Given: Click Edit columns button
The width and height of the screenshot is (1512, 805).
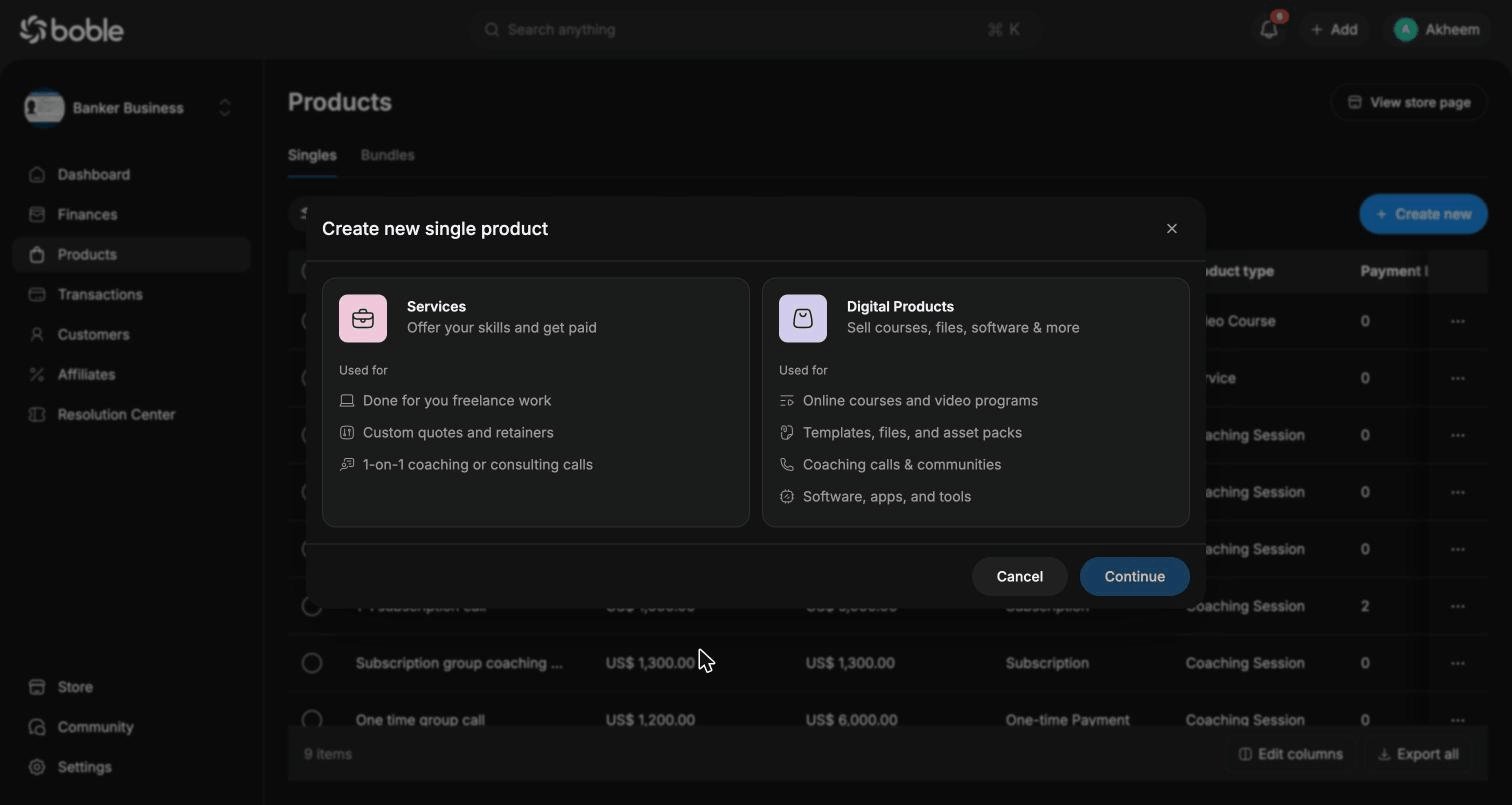Looking at the screenshot, I should click(1291, 754).
